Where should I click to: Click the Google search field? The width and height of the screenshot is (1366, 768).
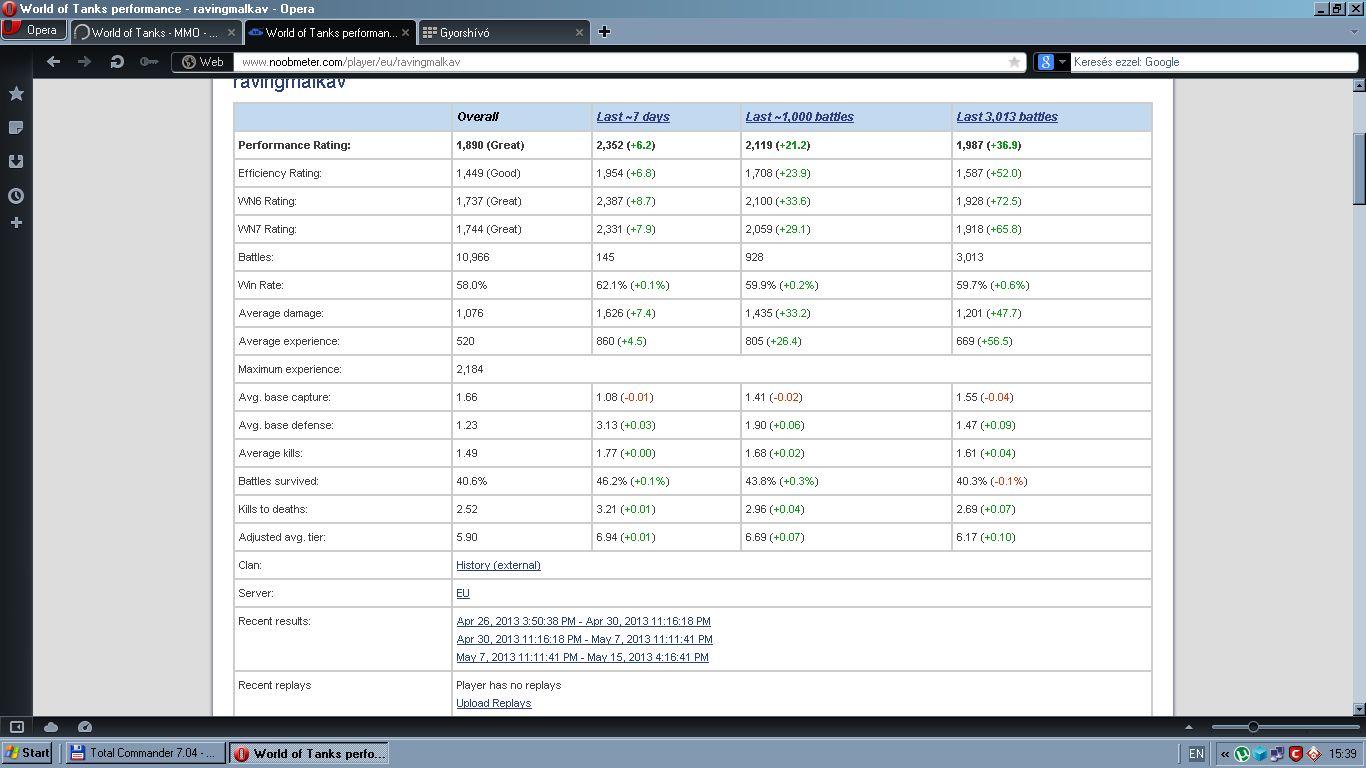click(1213, 62)
